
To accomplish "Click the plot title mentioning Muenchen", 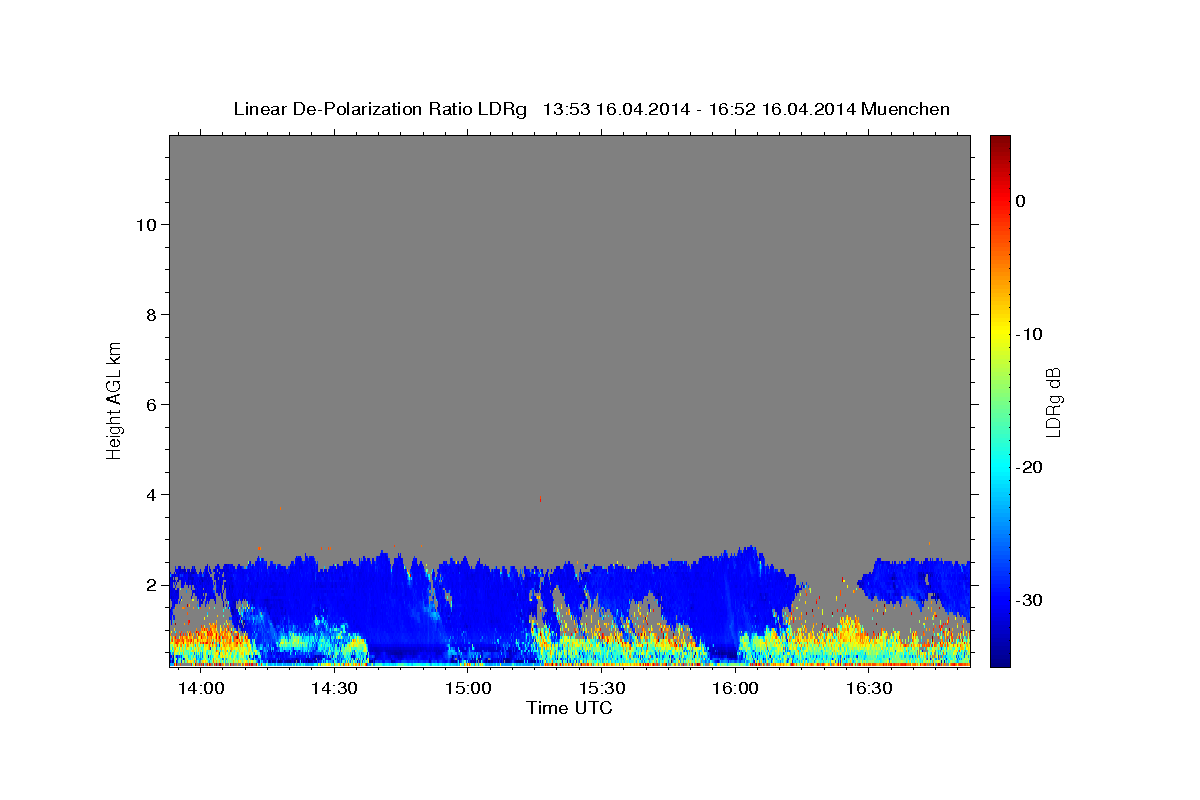I will pyautogui.click(x=591, y=109).
